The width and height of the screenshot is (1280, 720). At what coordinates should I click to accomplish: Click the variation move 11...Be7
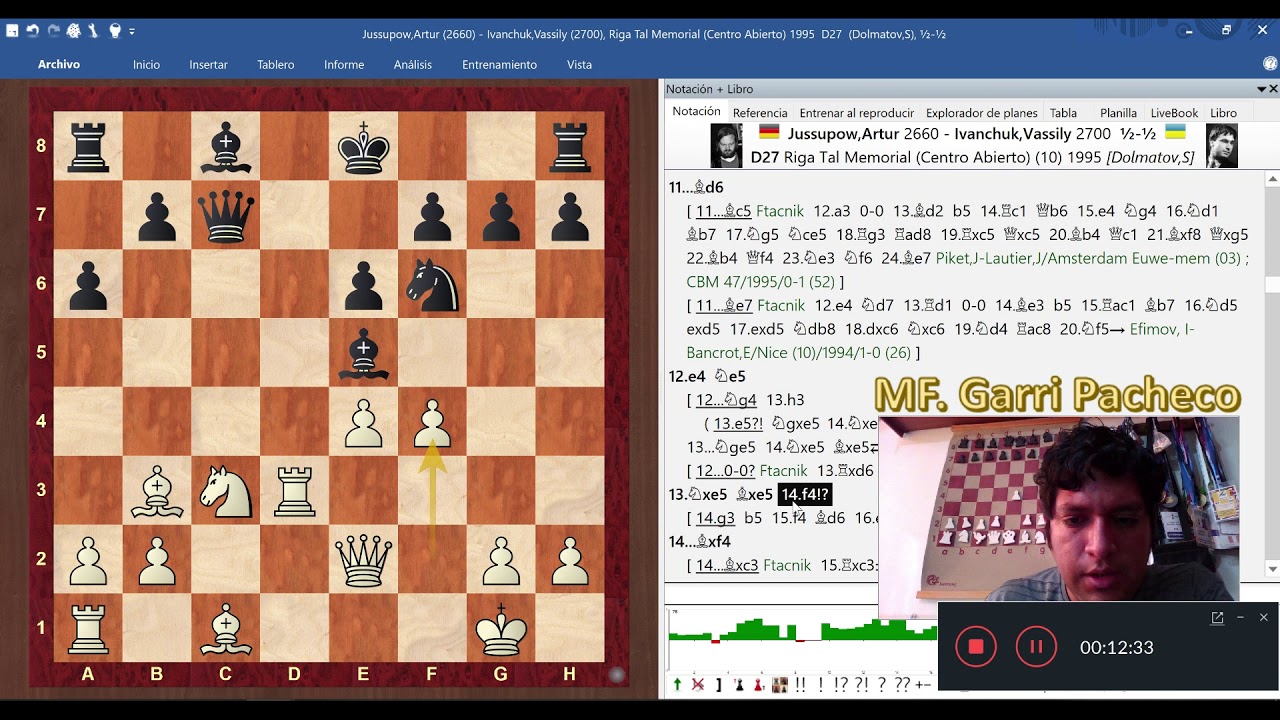pos(723,305)
